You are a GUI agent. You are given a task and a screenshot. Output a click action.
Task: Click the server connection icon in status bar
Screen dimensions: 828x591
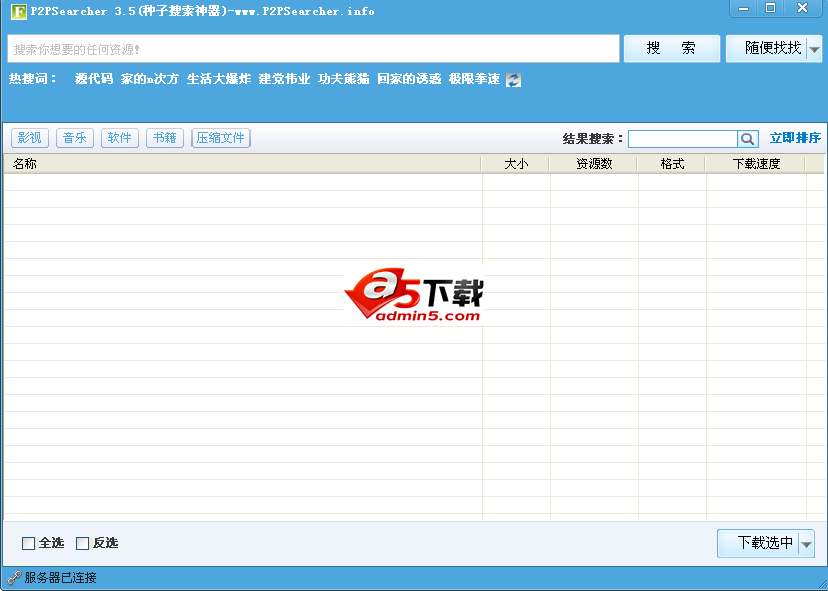14,578
